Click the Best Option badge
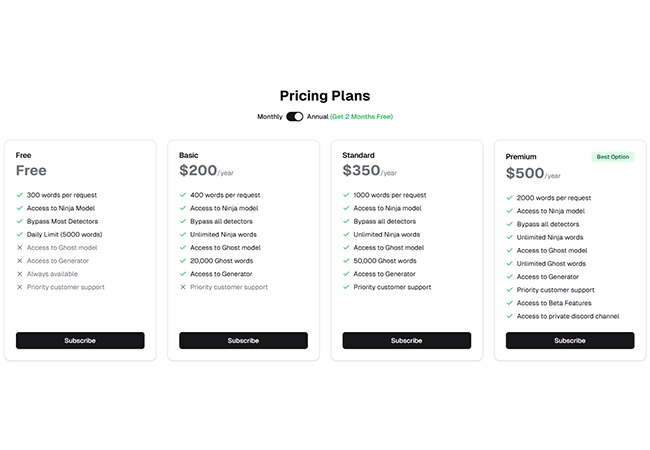Image resolution: width=650 pixels, height=450 pixels. pos(614,157)
